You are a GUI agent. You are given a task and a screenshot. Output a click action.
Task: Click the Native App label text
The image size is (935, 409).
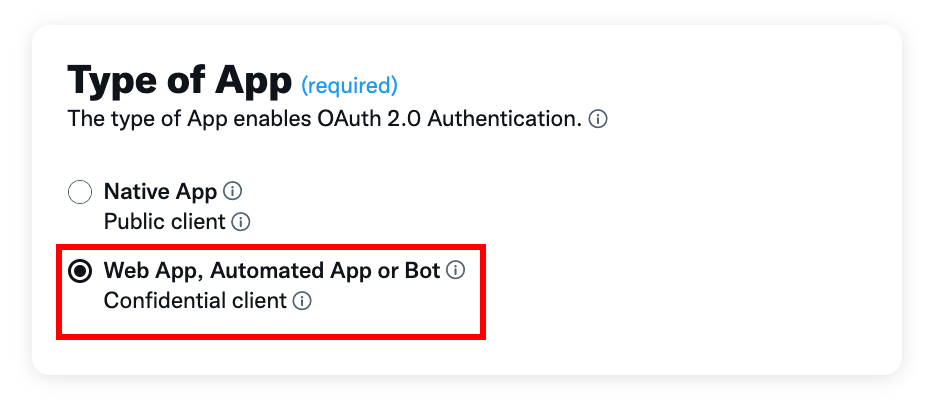(x=160, y=192)
